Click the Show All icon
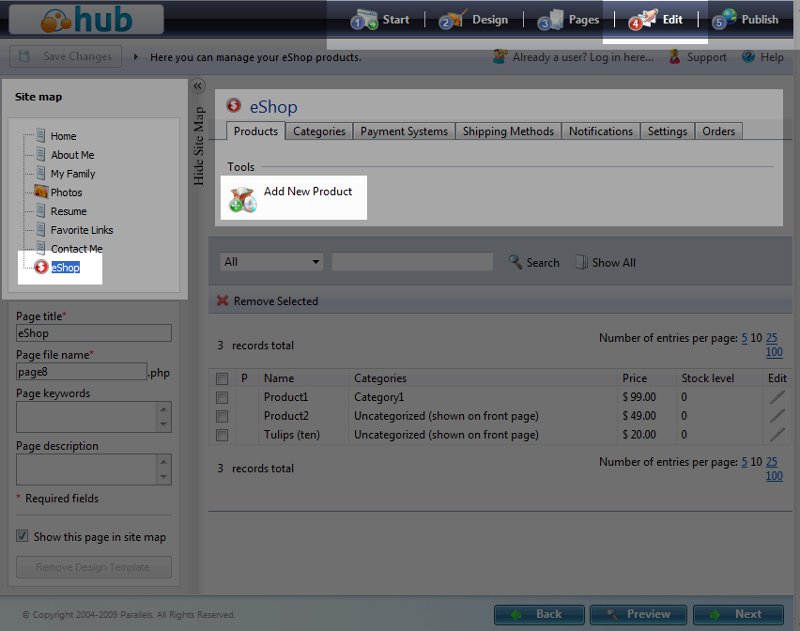The image size is (800, 631). (581, 262)
